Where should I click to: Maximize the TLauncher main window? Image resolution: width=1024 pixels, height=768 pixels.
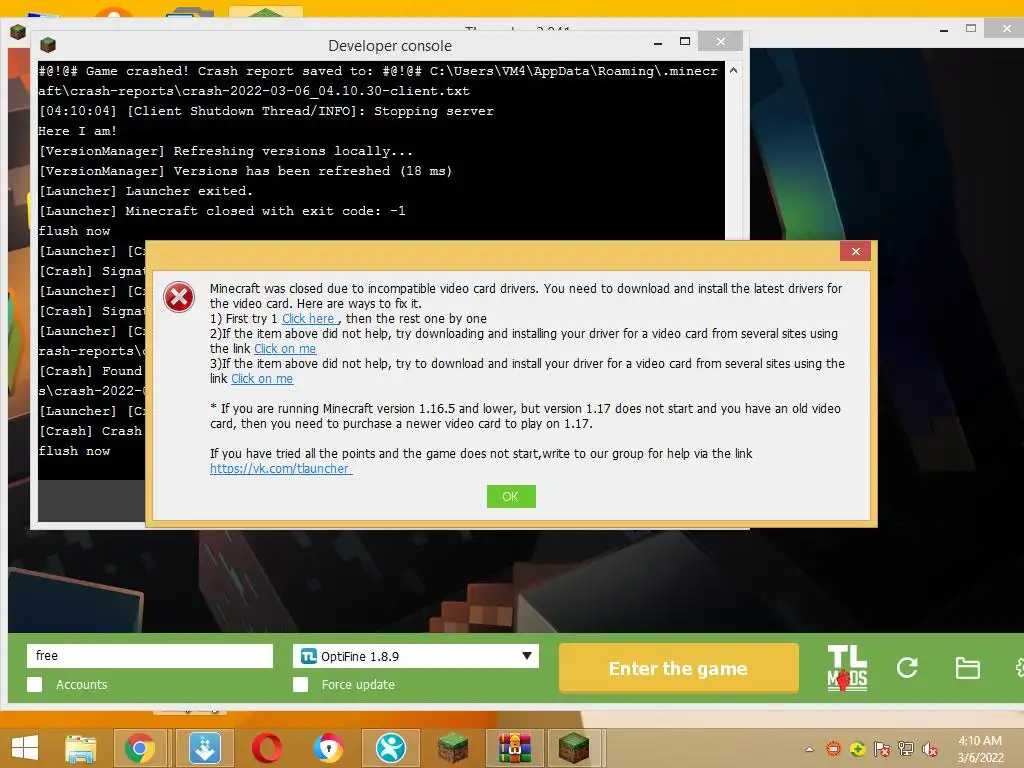coord(971,28)
